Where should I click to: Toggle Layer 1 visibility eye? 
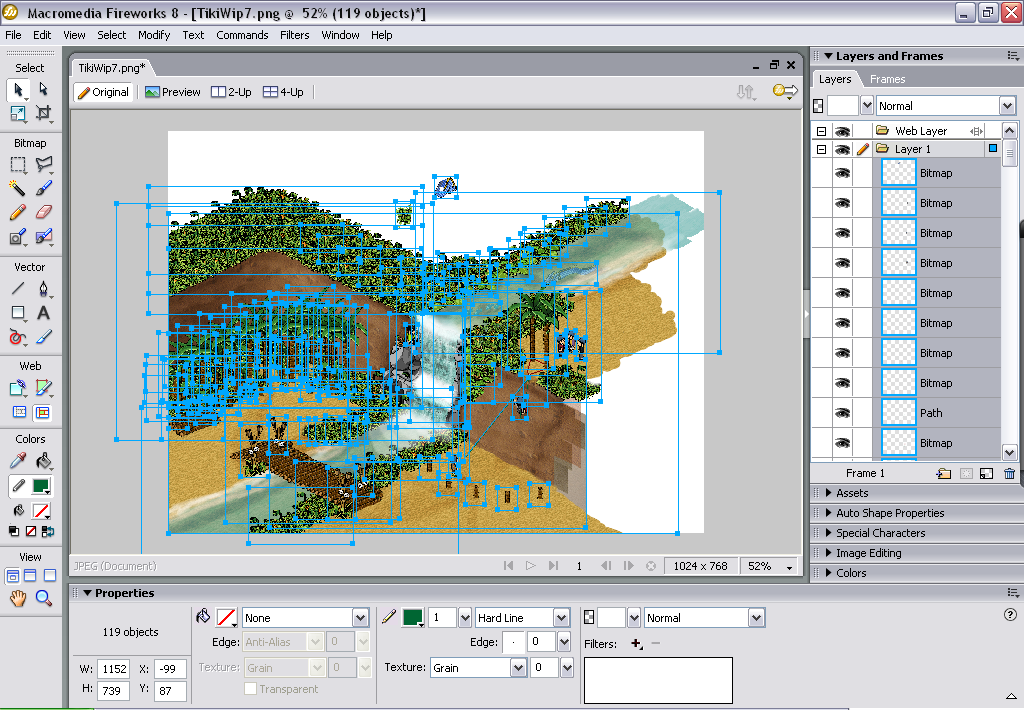click(842, 149)
